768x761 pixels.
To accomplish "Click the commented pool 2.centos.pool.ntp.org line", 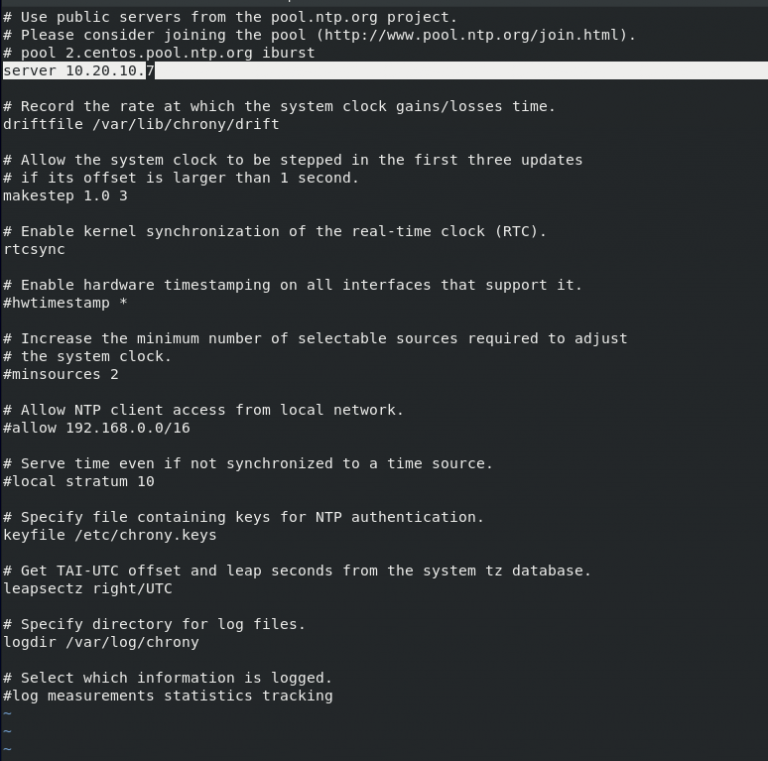I will coord(159,53).
